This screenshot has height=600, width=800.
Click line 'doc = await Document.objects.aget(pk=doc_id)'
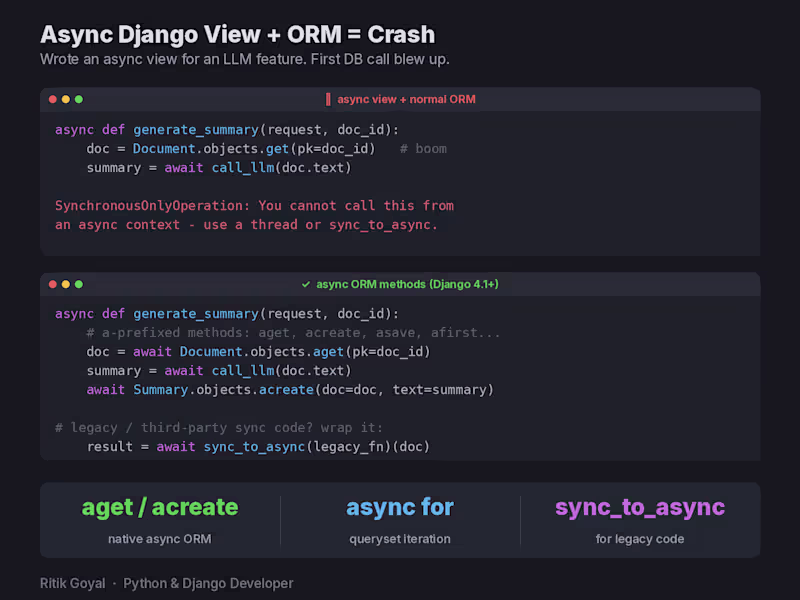259,352
